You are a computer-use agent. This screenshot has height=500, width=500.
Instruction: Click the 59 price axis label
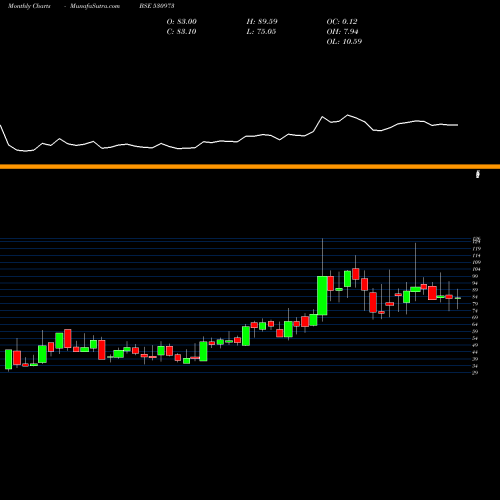pyautogui.click(x=475, y=331)
